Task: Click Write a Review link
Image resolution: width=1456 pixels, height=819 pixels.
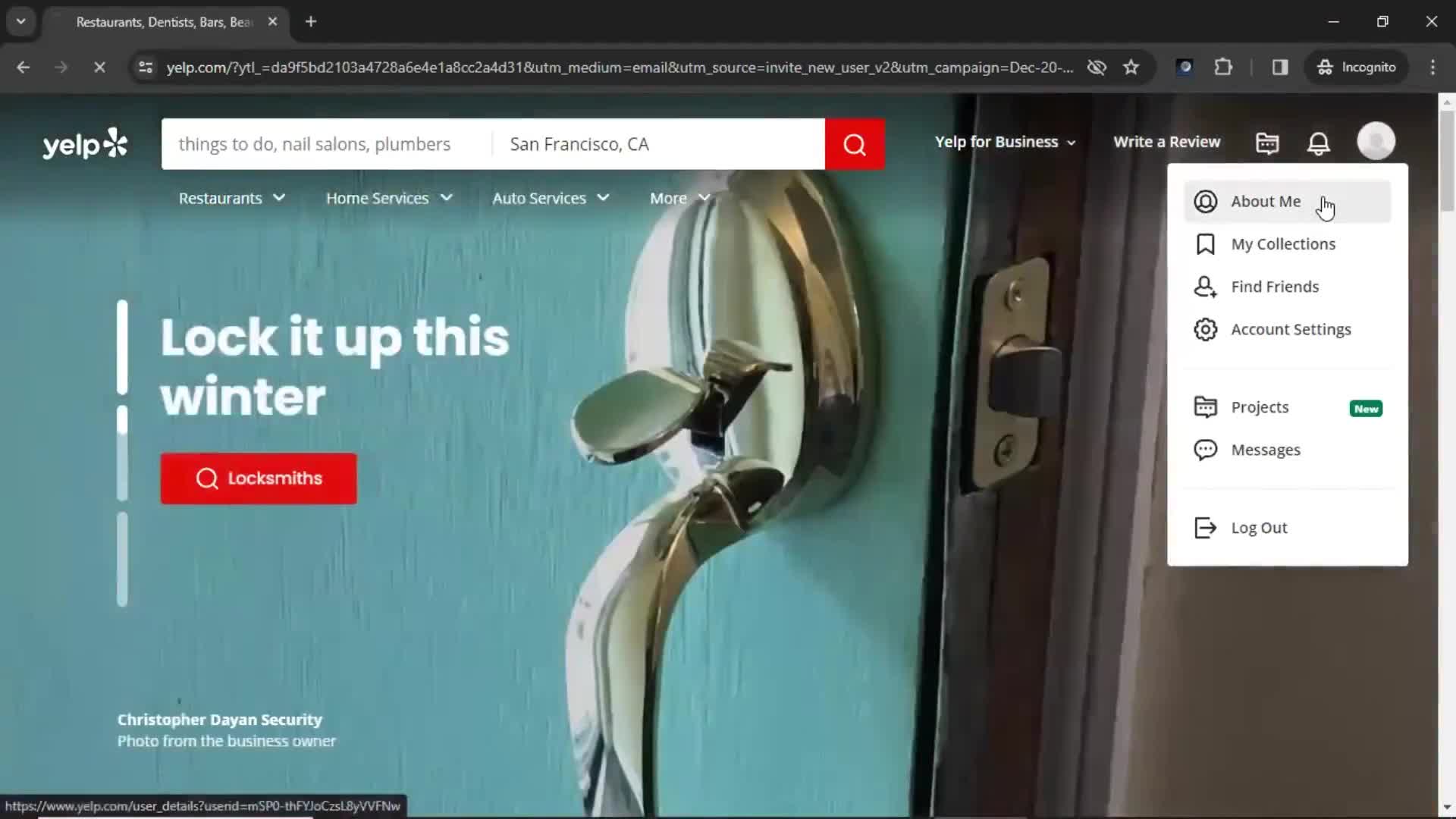Action: pos(1167,142)
